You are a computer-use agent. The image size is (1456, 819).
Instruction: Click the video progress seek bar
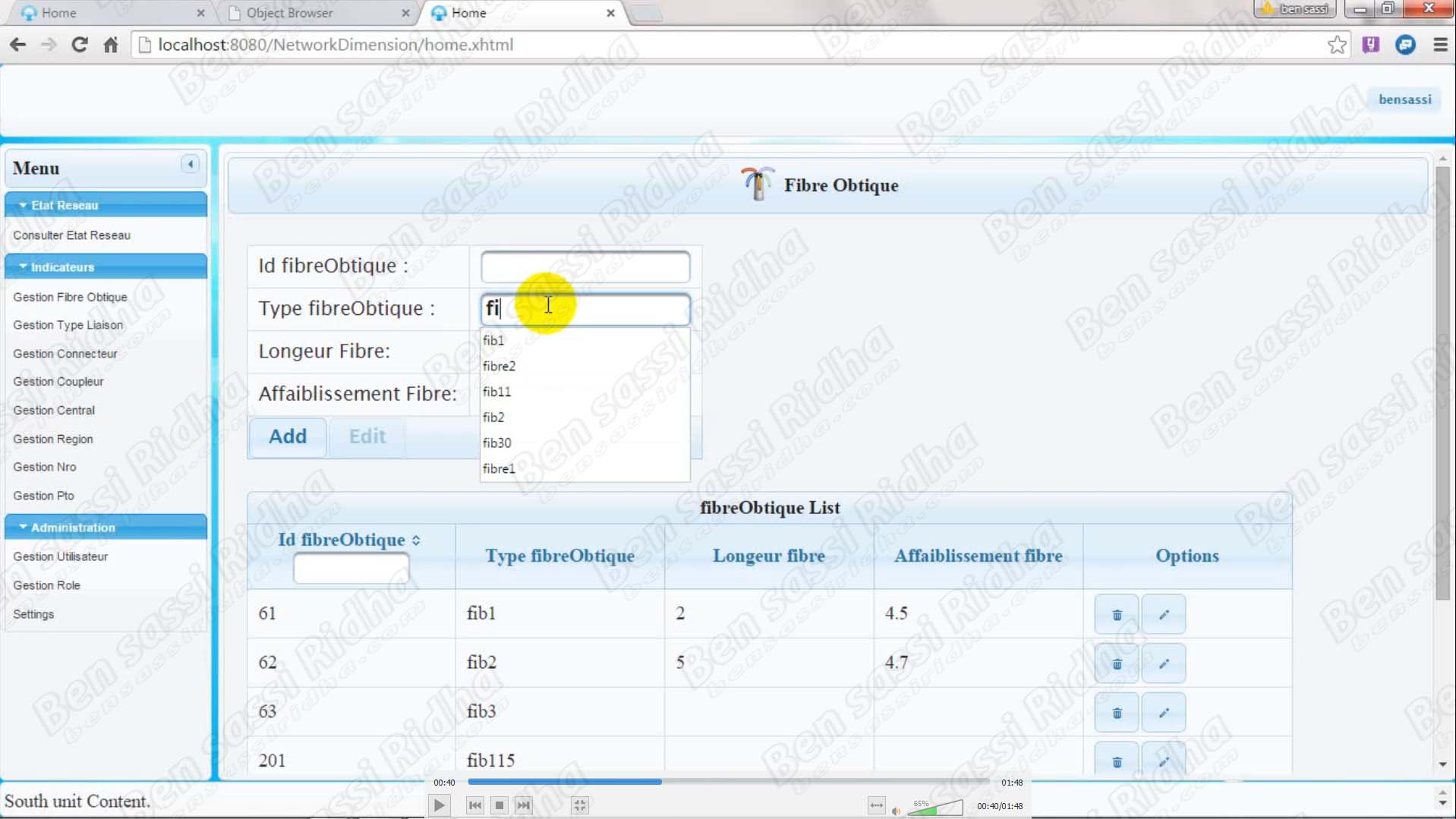[x=727, y=781]
